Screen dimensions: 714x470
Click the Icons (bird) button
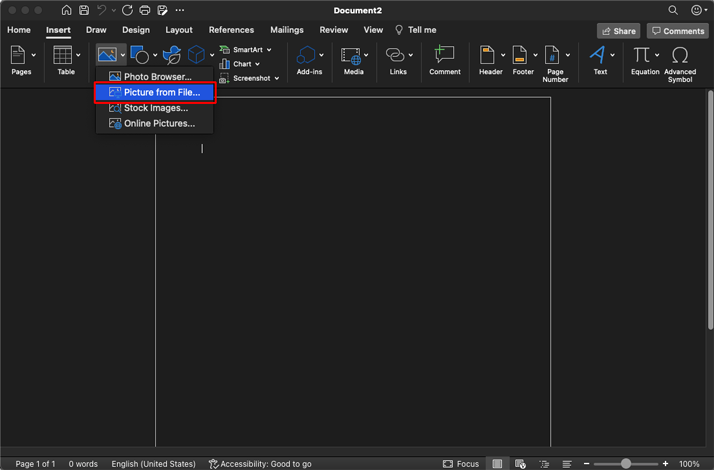tap(172, 55)
